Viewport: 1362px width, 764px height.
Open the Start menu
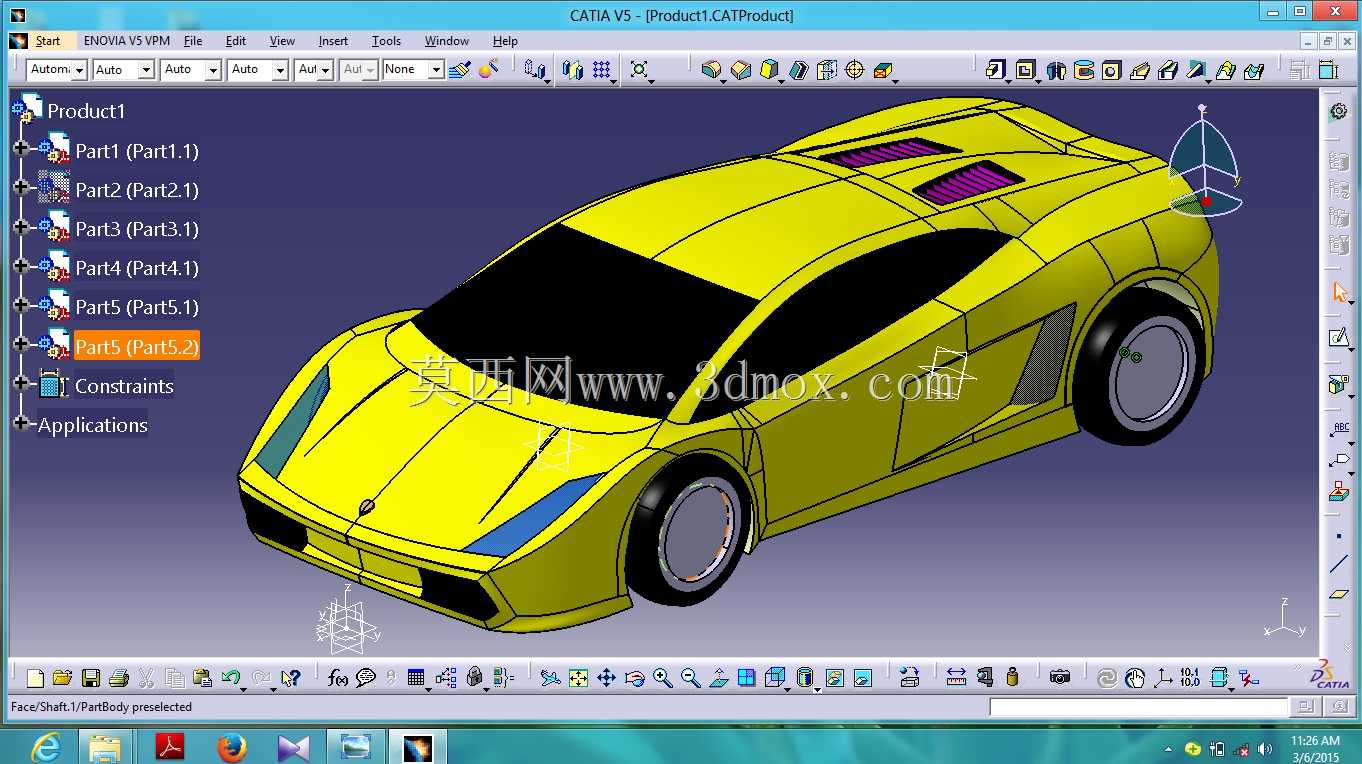click(48, 41)
